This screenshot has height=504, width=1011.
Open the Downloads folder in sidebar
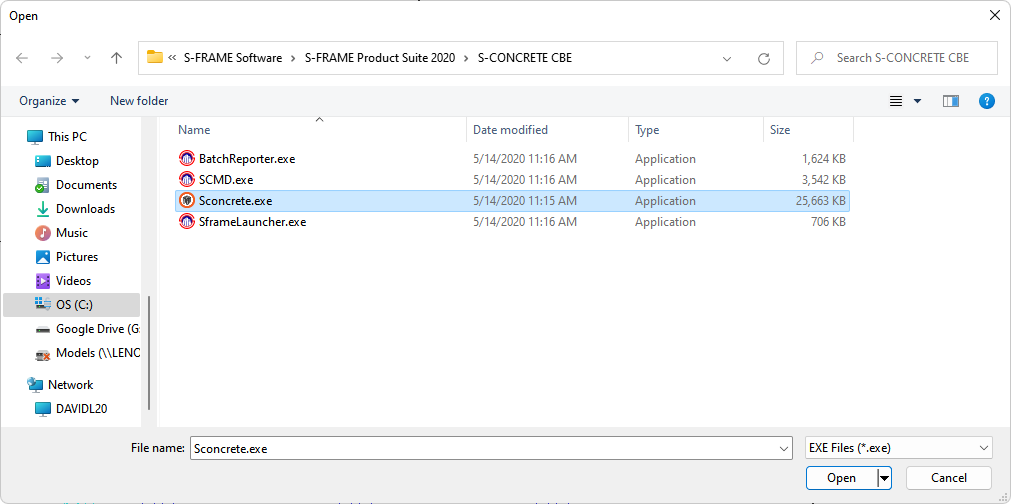click(x=85, y=209)
